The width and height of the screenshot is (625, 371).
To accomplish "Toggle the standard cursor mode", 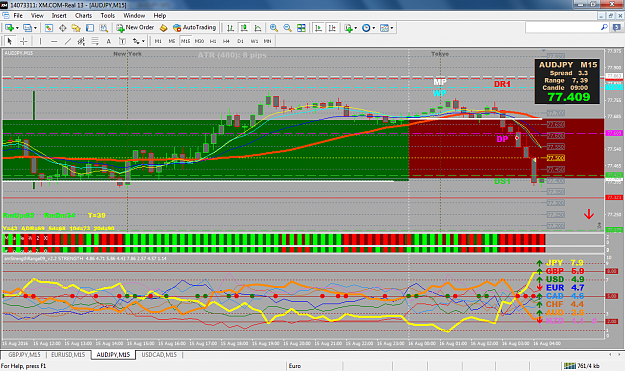I will (x=10, y=41).
